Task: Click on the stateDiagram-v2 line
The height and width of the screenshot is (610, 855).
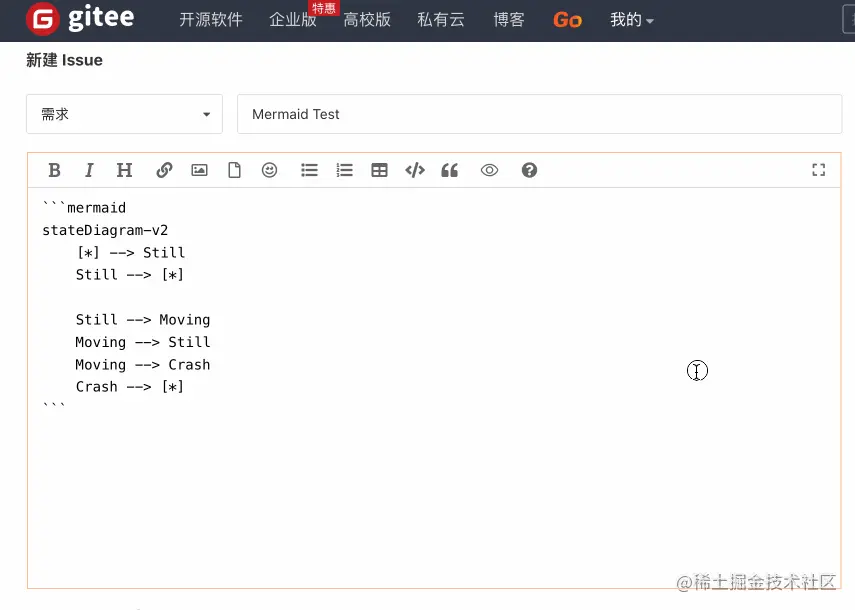Action: 105,230
